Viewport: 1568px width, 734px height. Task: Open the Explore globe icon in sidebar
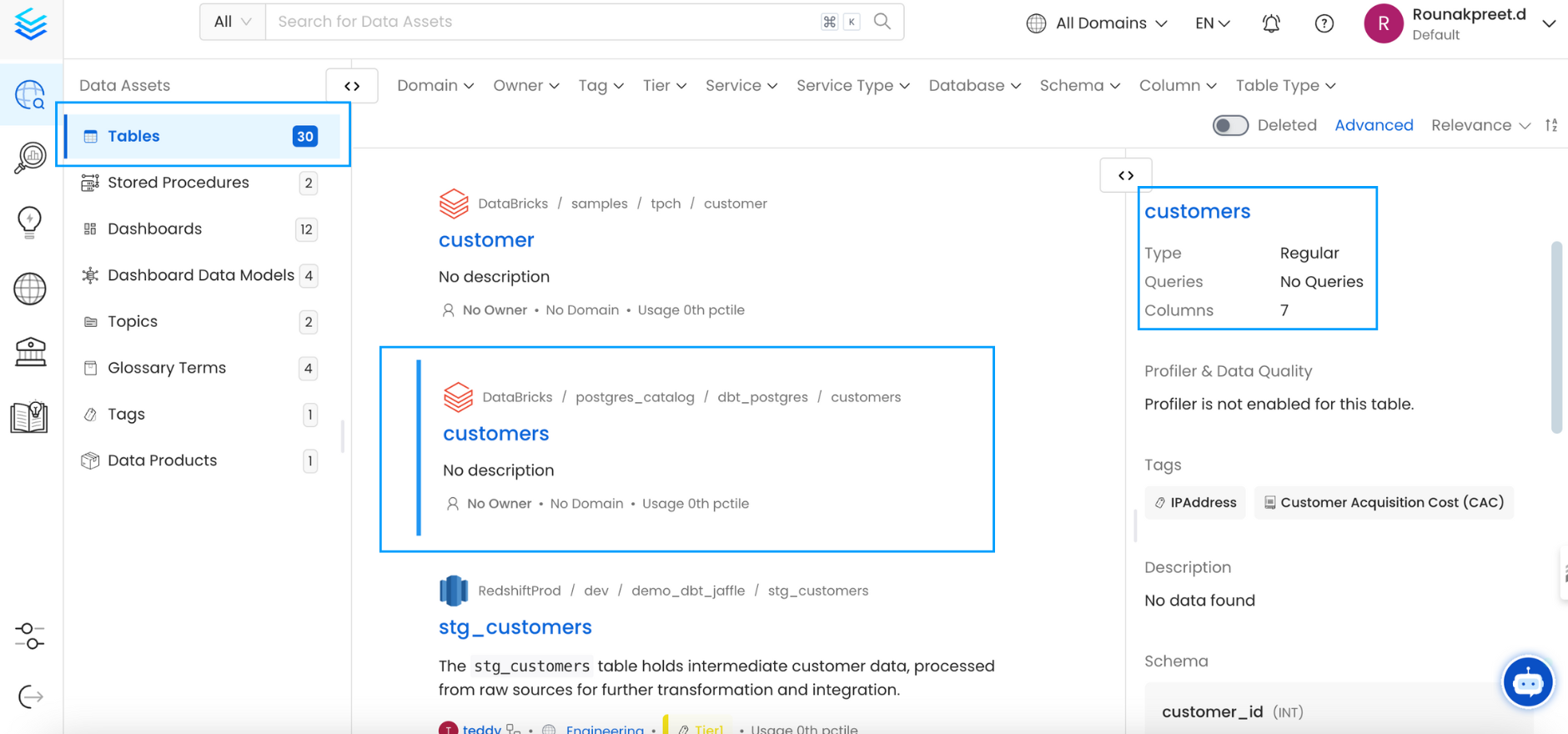point(30,95)
